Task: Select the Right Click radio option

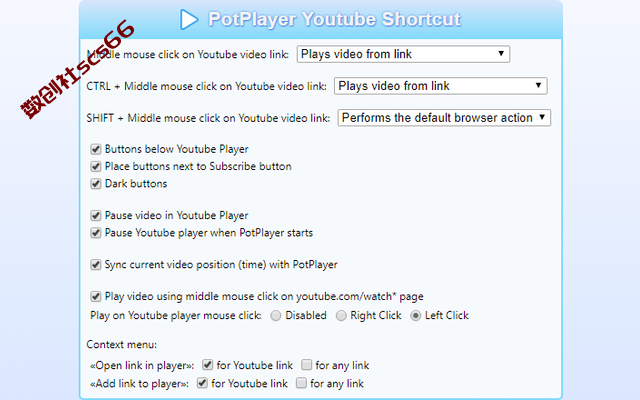Action: point(341,316)
